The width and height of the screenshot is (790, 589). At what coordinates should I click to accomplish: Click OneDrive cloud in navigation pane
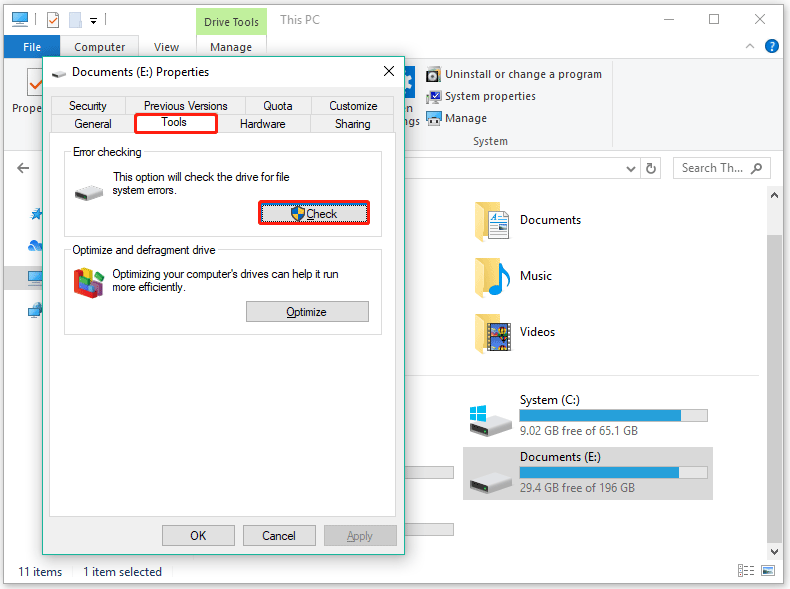point(35,245)
